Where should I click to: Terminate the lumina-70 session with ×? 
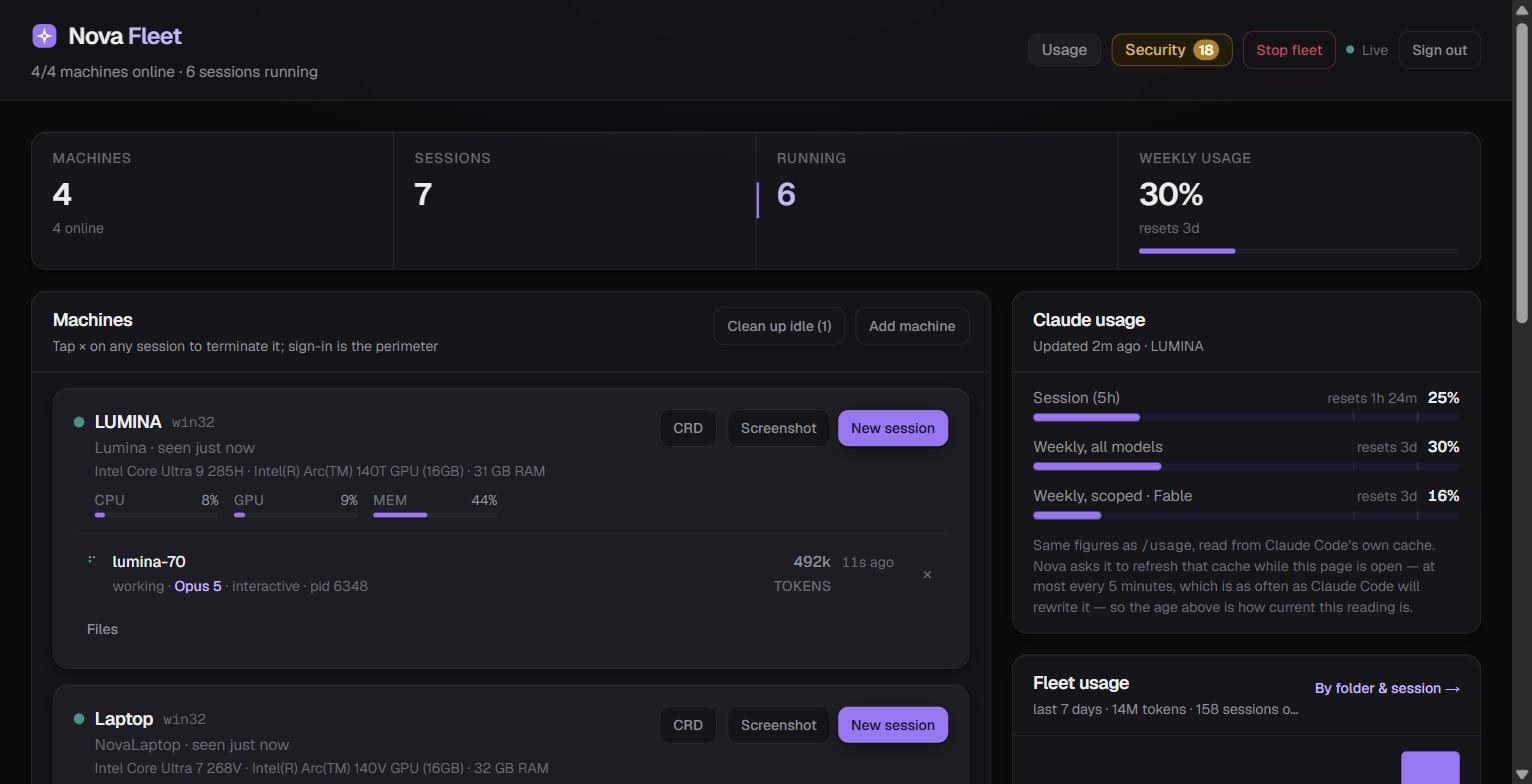pyautogui.click(x=927, y=575)
